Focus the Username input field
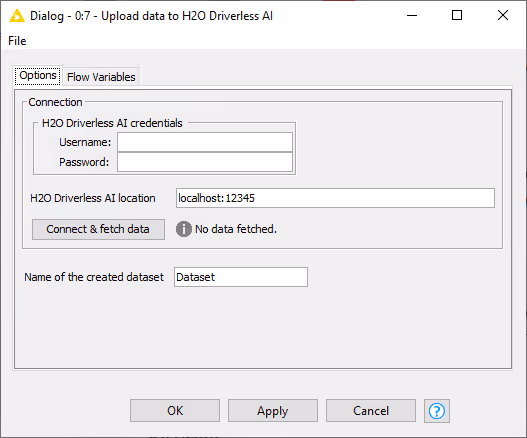The image size is (527, 438). coord(205,142)
